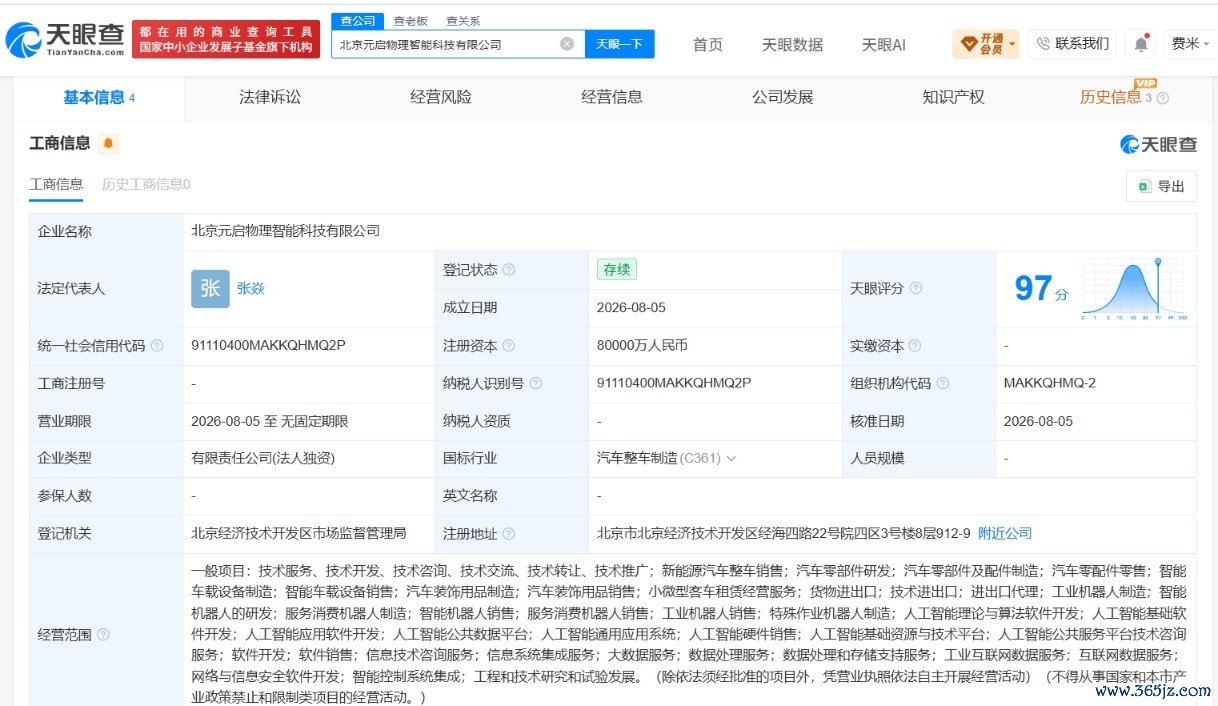Click the 80000万人民币 registered capital value
This screenshot has height=706, width=1218.
(x=642, y=346)
